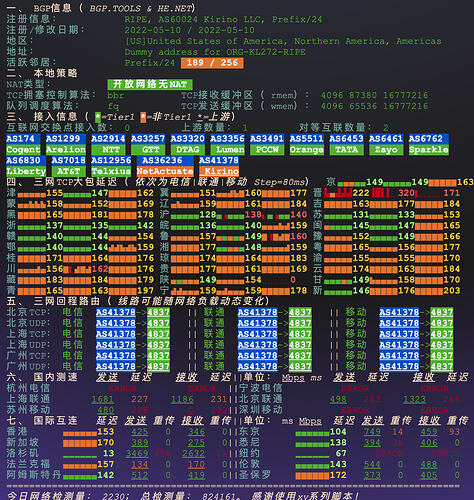Viewport: 474px width, 500px height.
Task: Select the bbr congestion algorithm value
Action: (116, 95)
